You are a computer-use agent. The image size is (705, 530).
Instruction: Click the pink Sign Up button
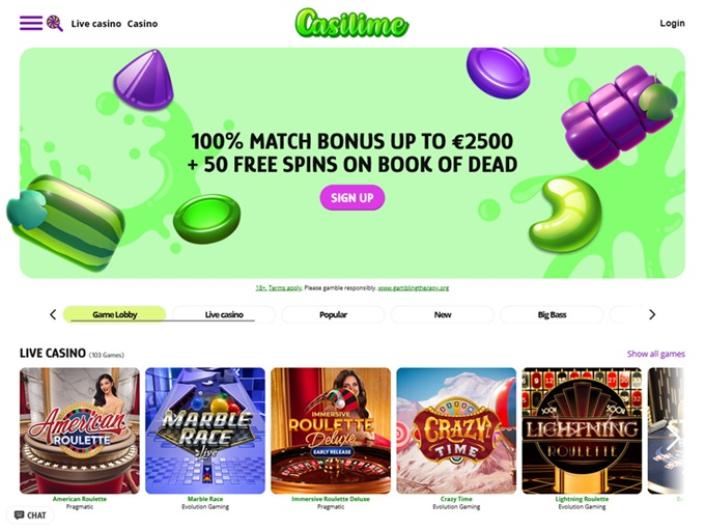coord(352,198)
